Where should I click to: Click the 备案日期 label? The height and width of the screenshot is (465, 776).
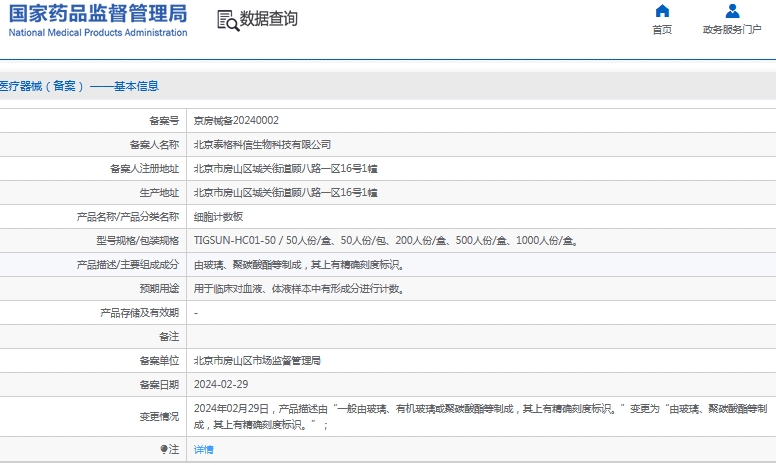pyautogui.click(x=159, y=384)
